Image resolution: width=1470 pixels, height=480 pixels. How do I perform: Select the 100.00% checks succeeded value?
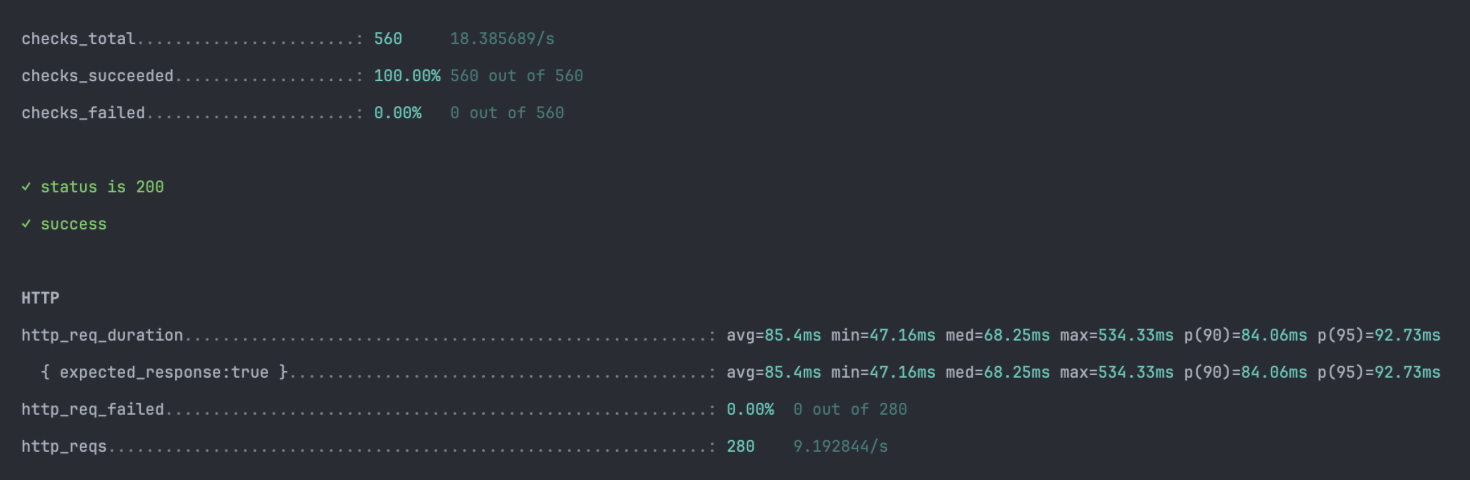click(x=407, y=76)
